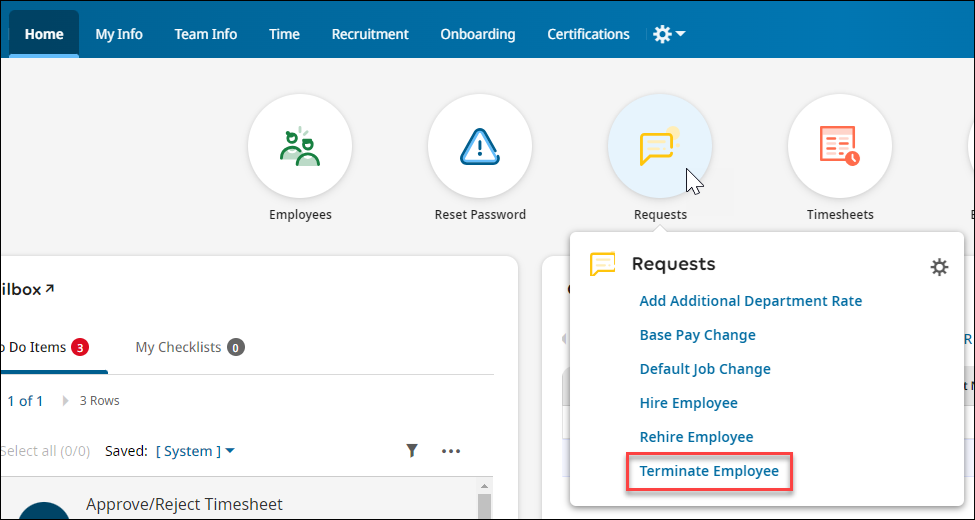
Task: Open the Recruitment tab
Action: click(x=370, y=34)
